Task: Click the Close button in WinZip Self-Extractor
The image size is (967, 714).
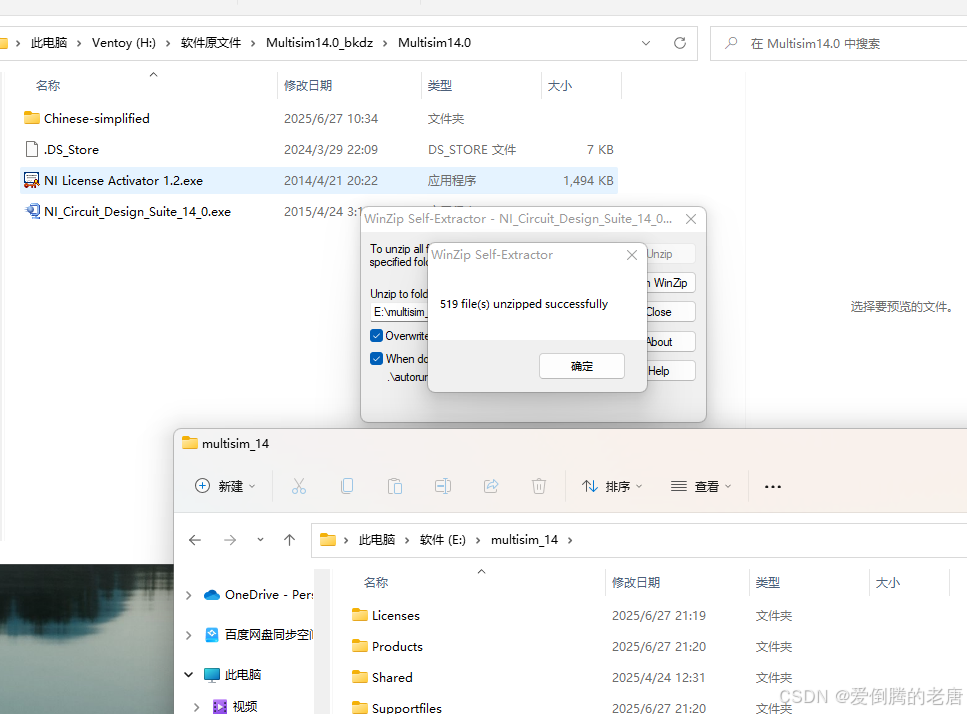Action: pos(670,312)
